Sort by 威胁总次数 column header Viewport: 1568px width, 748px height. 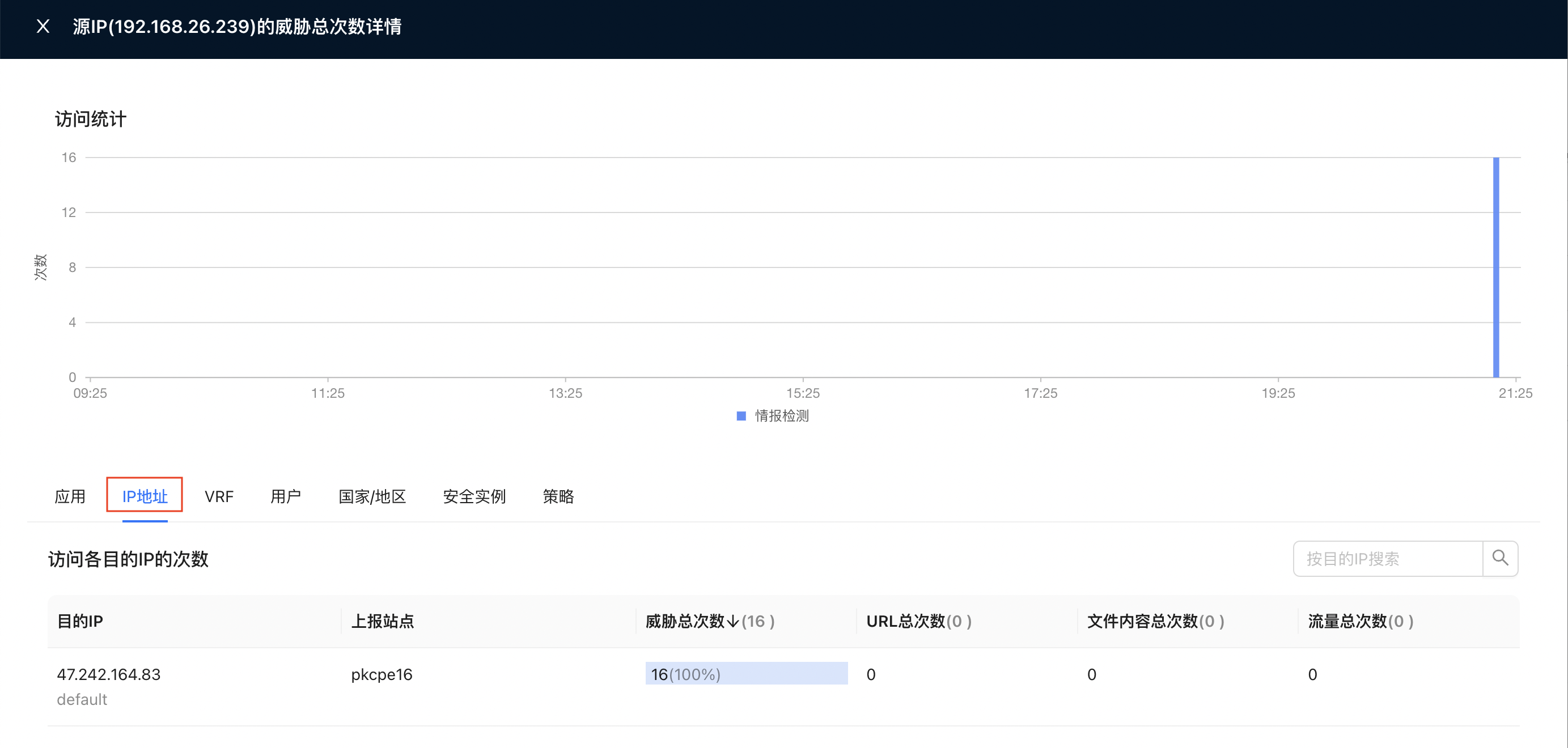coord(710,621)
